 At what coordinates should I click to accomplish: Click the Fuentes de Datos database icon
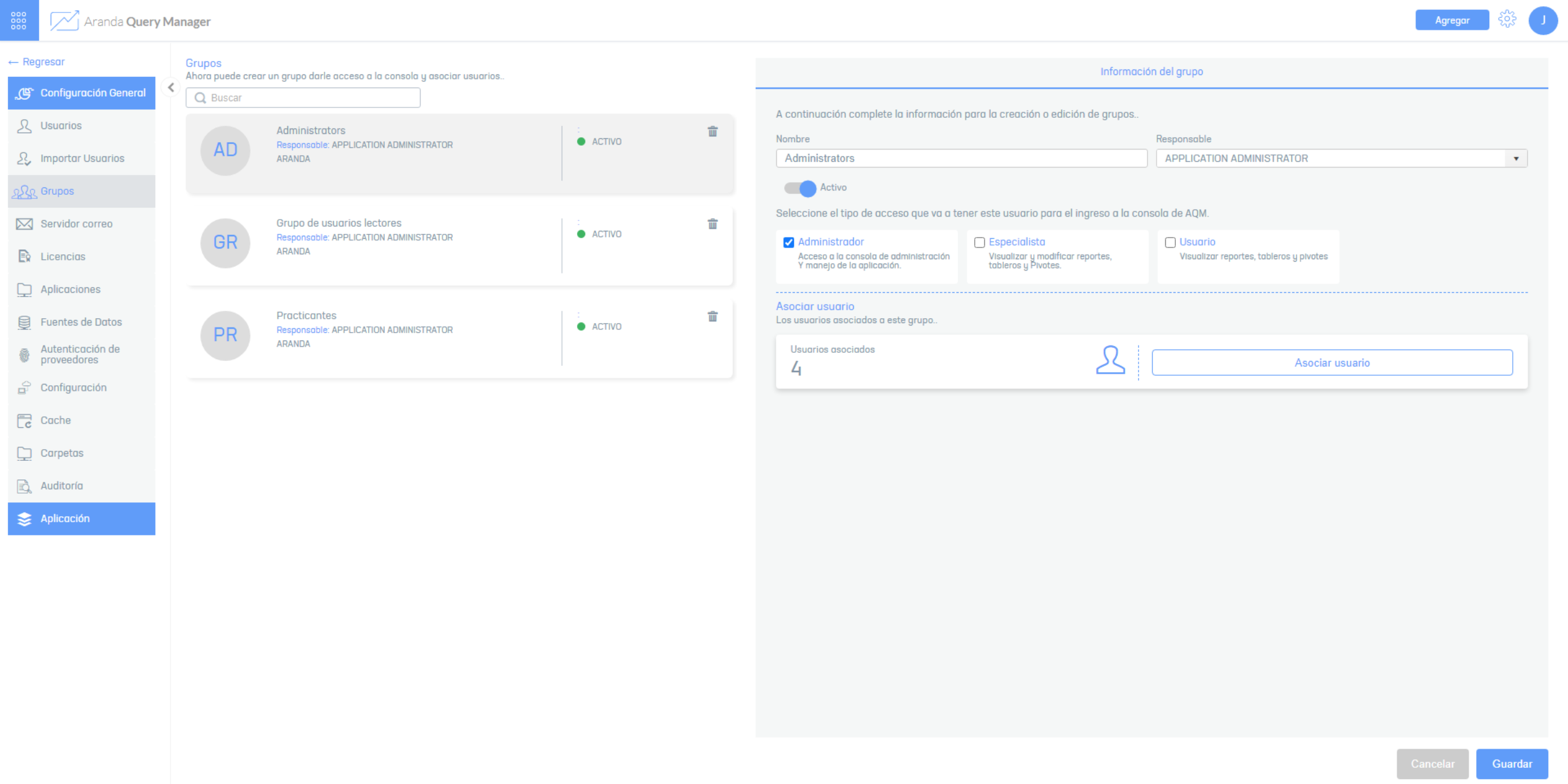pyautogui.click(x=24, y=323)
